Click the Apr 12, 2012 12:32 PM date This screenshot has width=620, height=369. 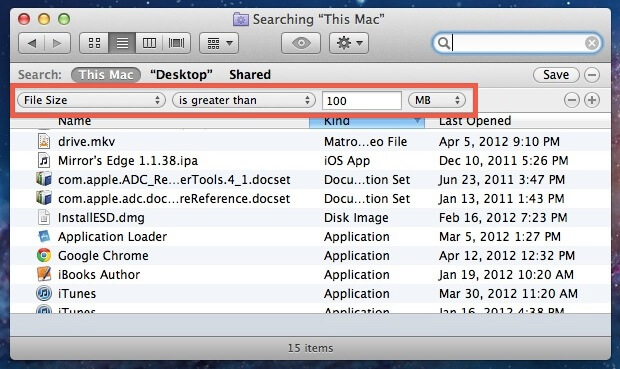507,255
